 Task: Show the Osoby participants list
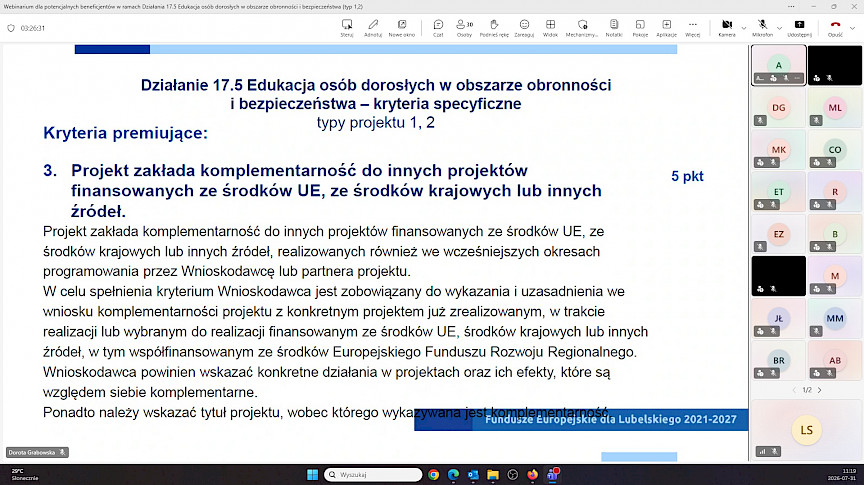tap(465, 28)
